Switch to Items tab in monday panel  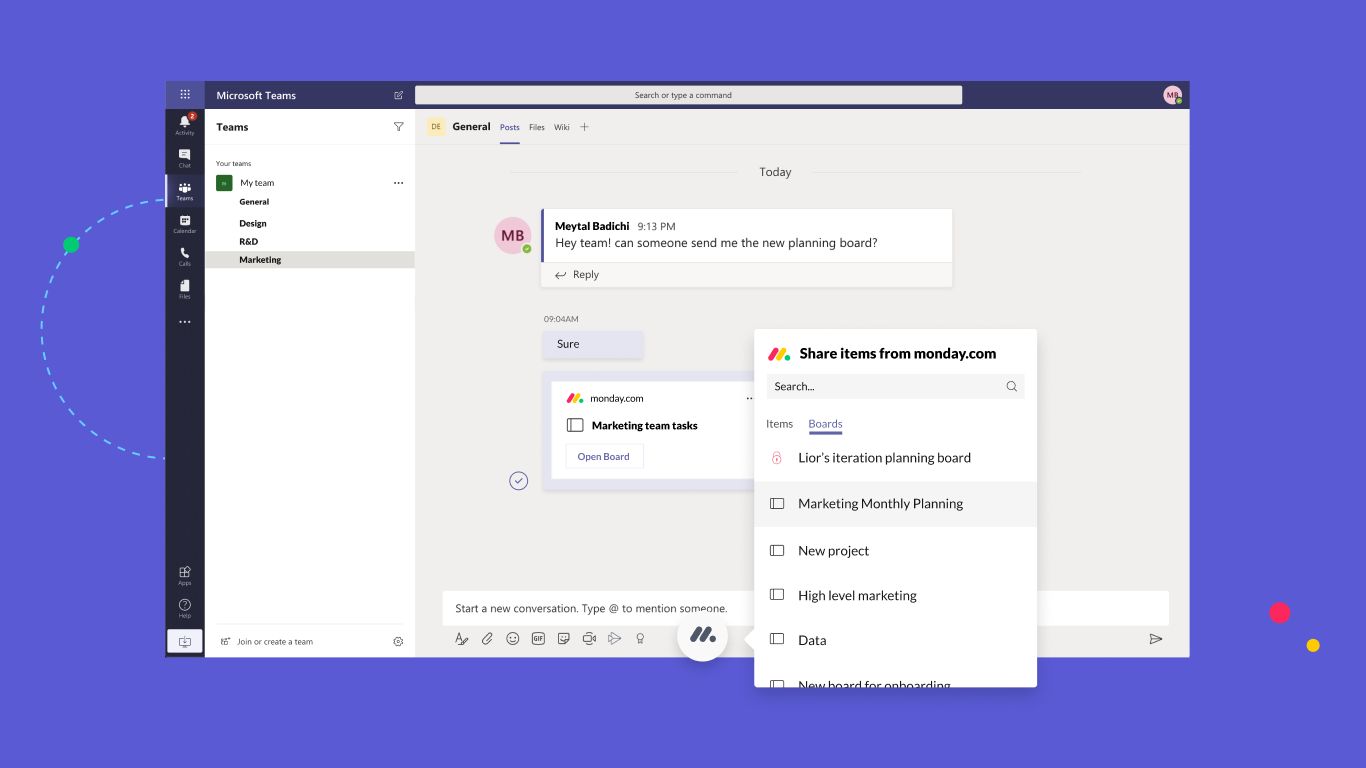(779, 424)
